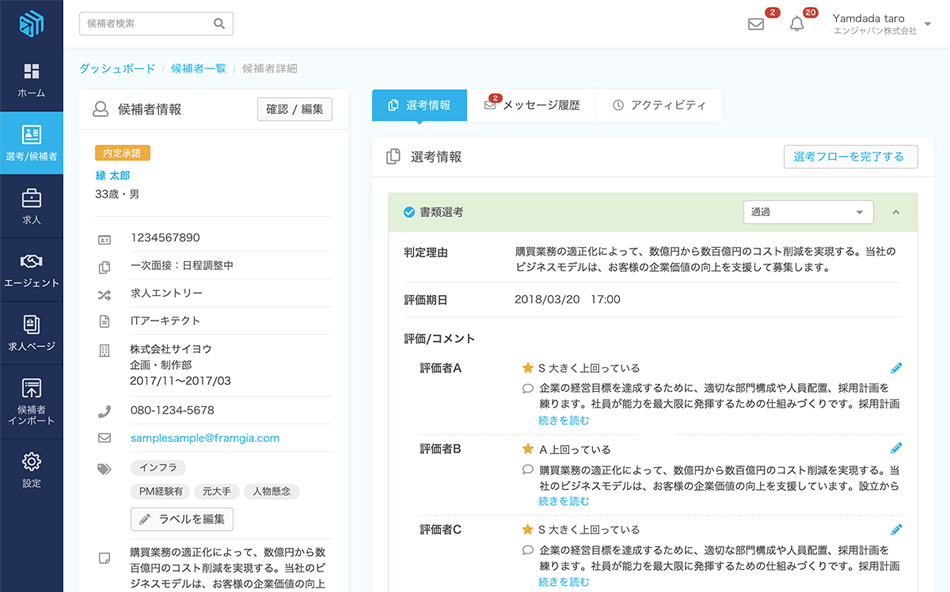This screenshot has height=592, width=950.
Task: Go to ホーム in the sidebar
Action: point(31,80)
